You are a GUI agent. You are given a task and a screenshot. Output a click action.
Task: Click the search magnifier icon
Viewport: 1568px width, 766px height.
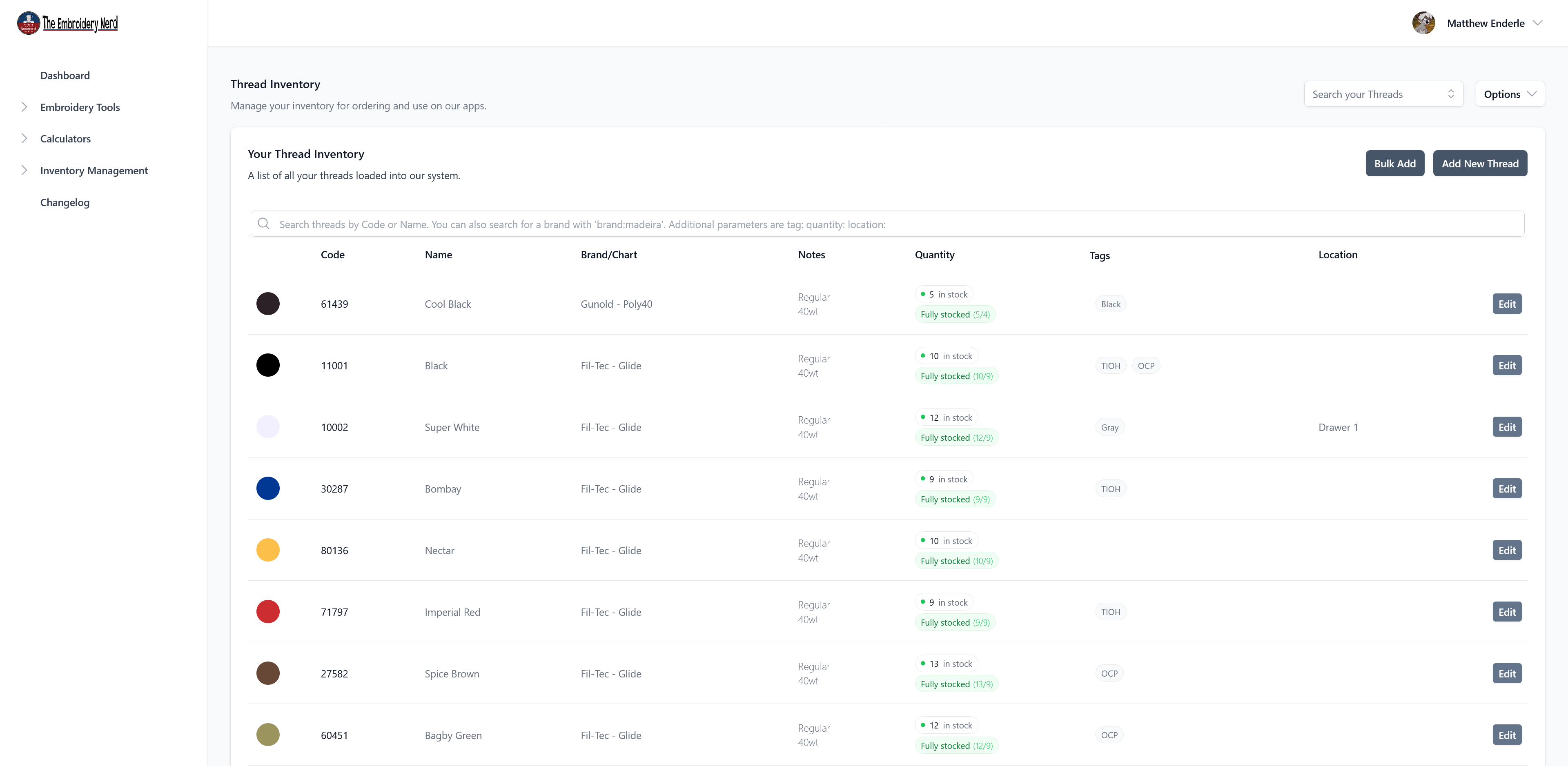tap(263, 224)
